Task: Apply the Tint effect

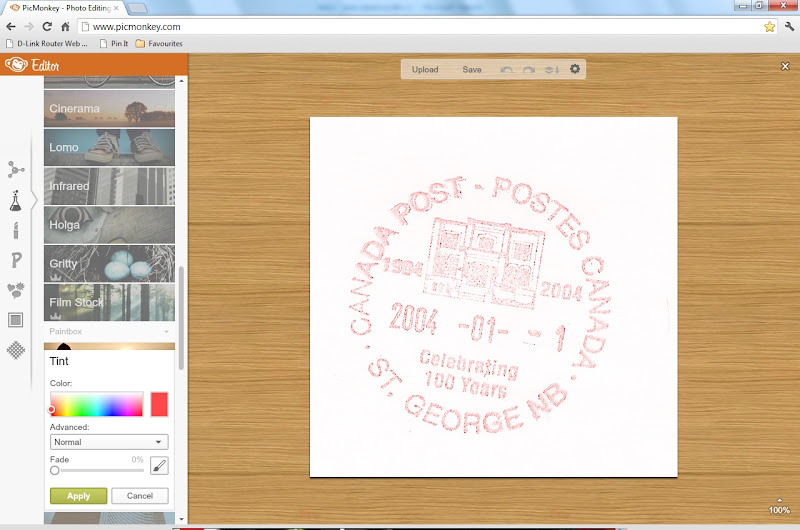Action: [x=79, y=496]
